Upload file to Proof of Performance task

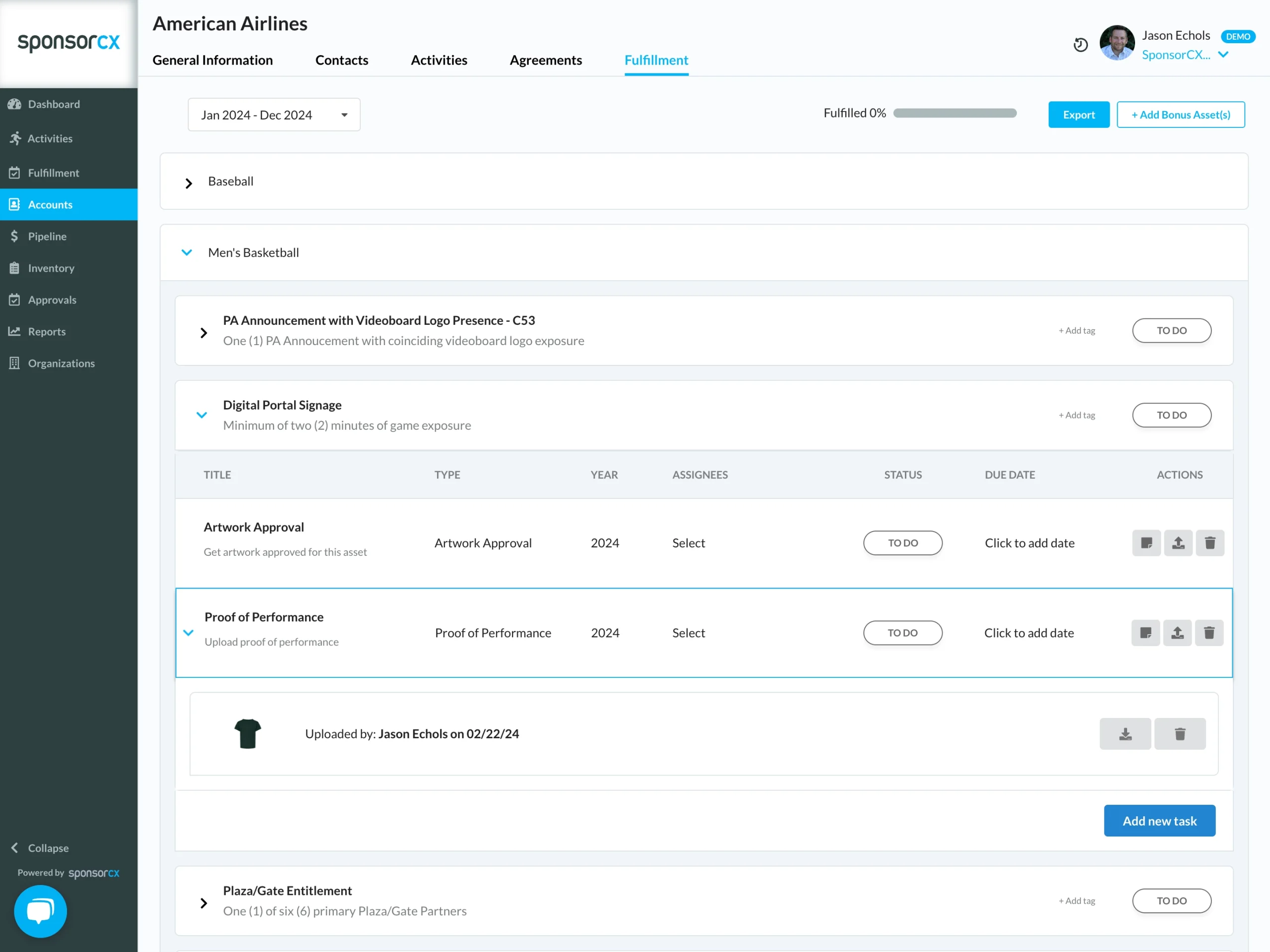click(1178, 633)
